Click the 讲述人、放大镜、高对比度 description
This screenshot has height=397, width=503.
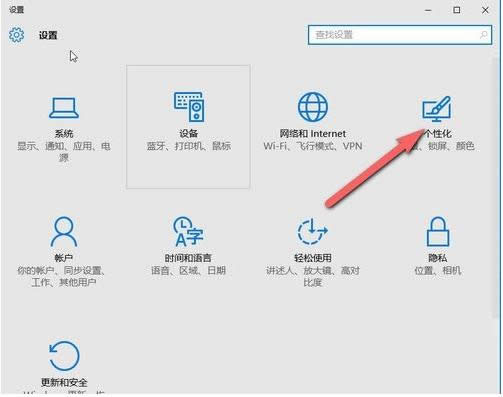point(313,276)
